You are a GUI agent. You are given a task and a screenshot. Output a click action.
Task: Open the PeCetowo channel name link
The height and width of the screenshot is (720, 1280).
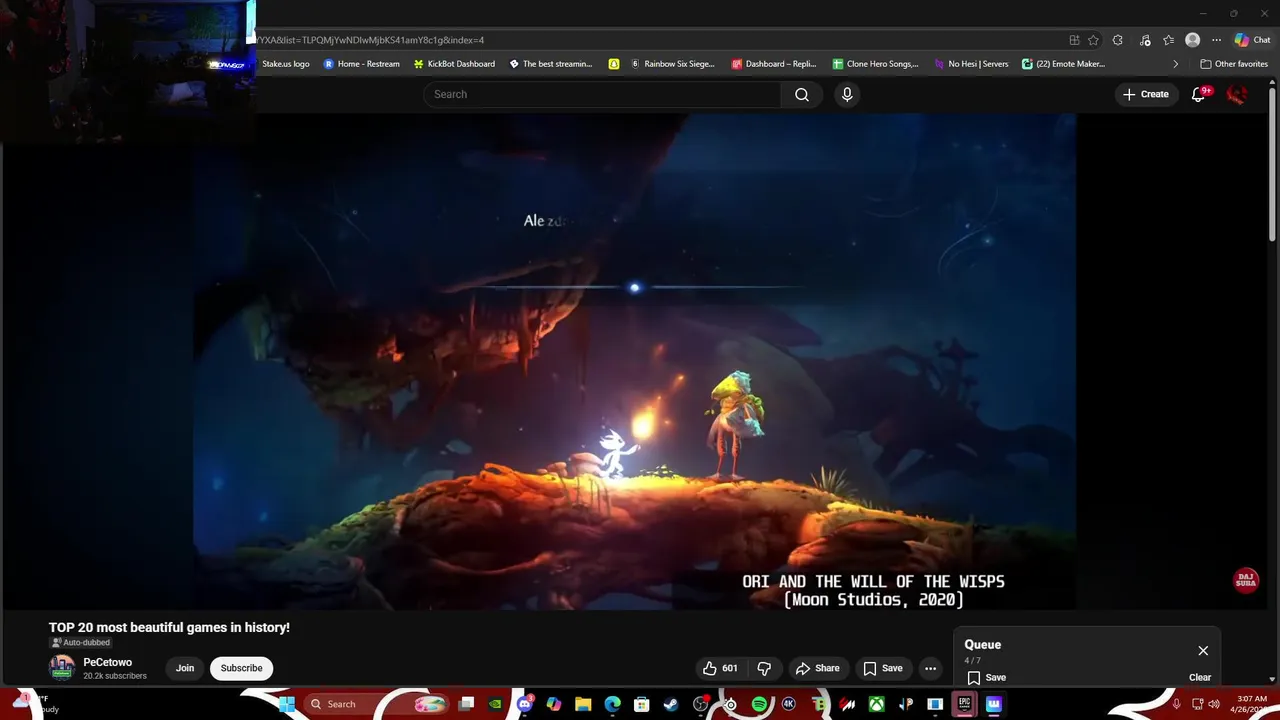(108, 662)
